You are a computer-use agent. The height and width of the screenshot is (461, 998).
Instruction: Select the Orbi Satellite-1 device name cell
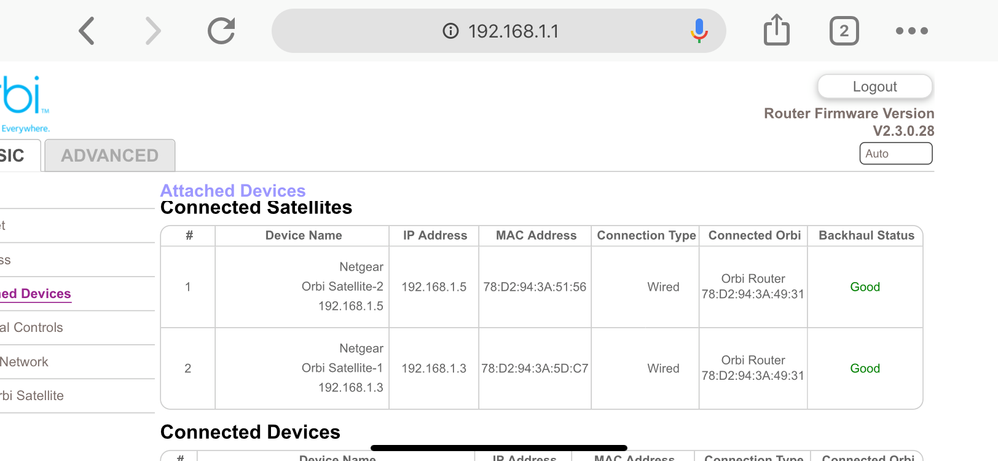pyautogui.click(x=302, y=368)
